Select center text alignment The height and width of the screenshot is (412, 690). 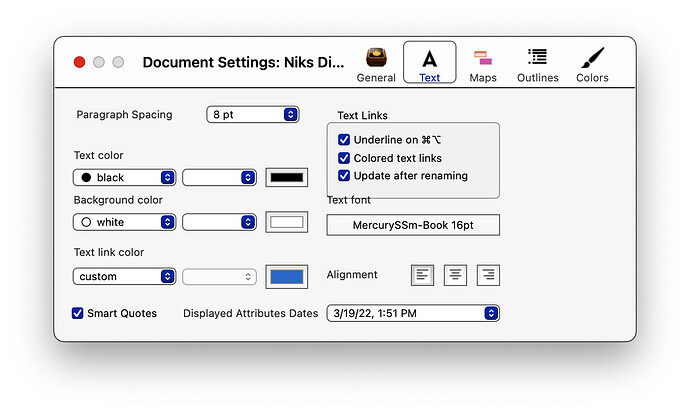455,275
